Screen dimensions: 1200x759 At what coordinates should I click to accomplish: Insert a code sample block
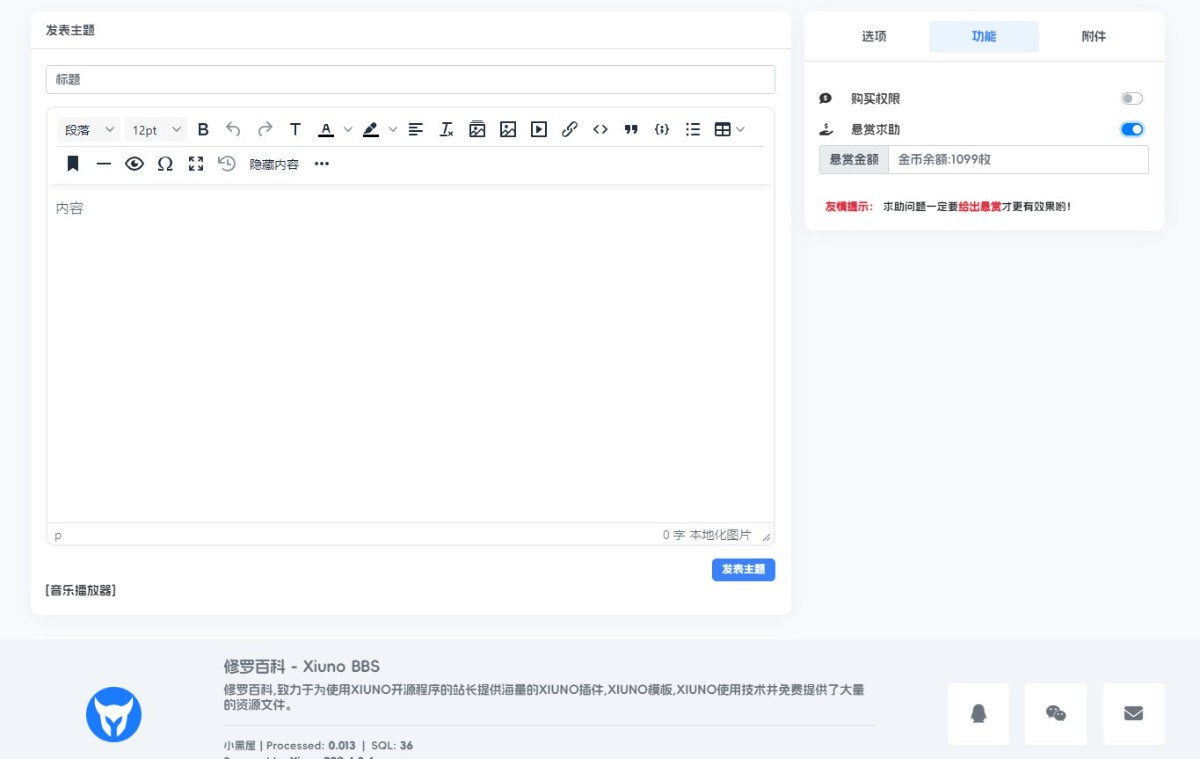tap(662, 129)
